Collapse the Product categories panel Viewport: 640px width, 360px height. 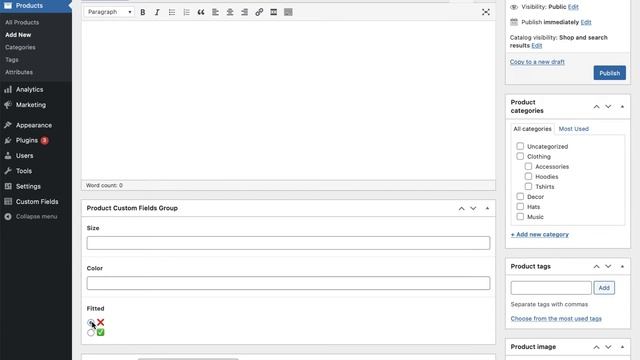pos(622,107)
